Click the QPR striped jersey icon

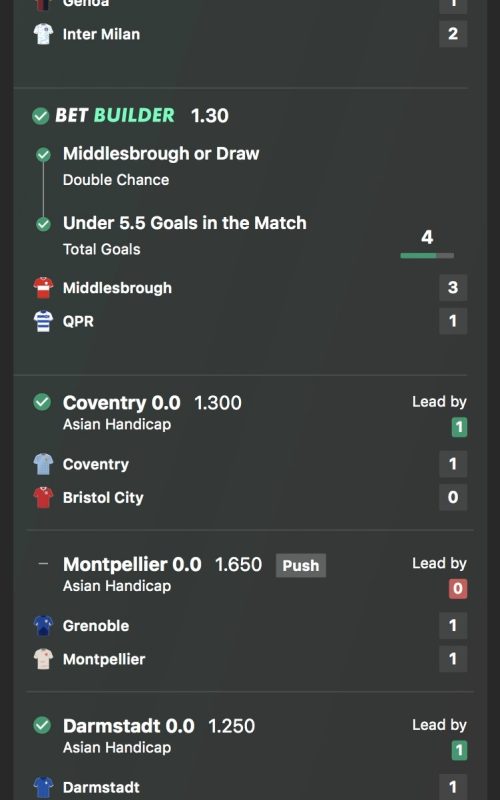point(43,321)
